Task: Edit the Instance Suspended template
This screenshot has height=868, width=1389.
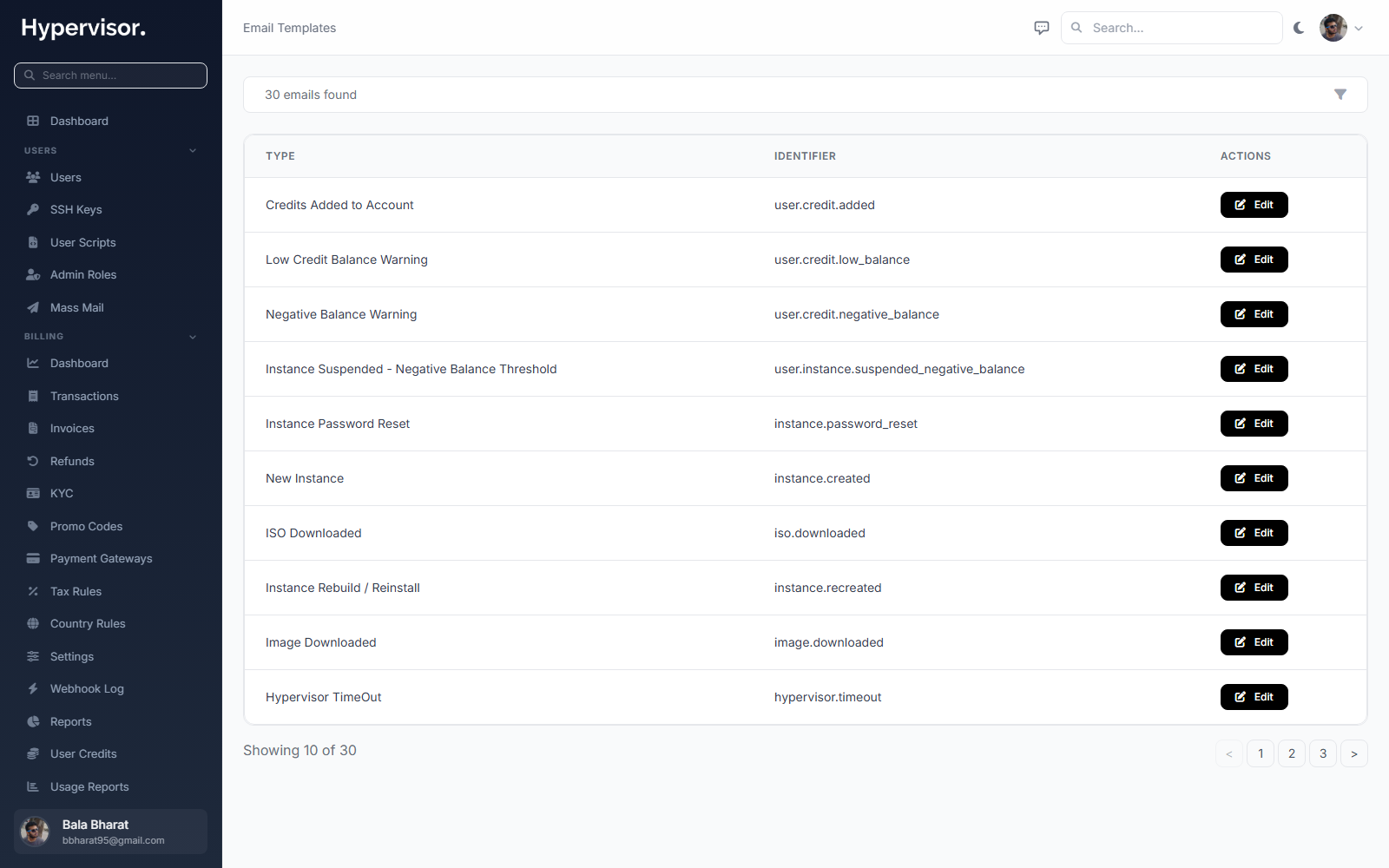Action: (x=1254, y=369)
